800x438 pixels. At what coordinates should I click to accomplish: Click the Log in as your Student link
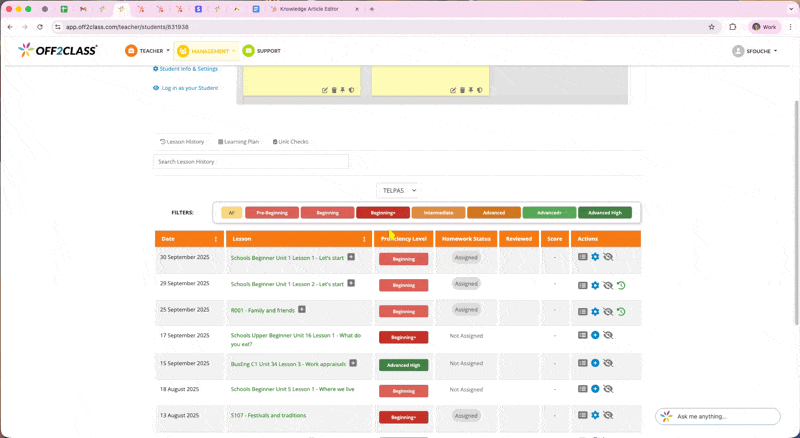189,88
